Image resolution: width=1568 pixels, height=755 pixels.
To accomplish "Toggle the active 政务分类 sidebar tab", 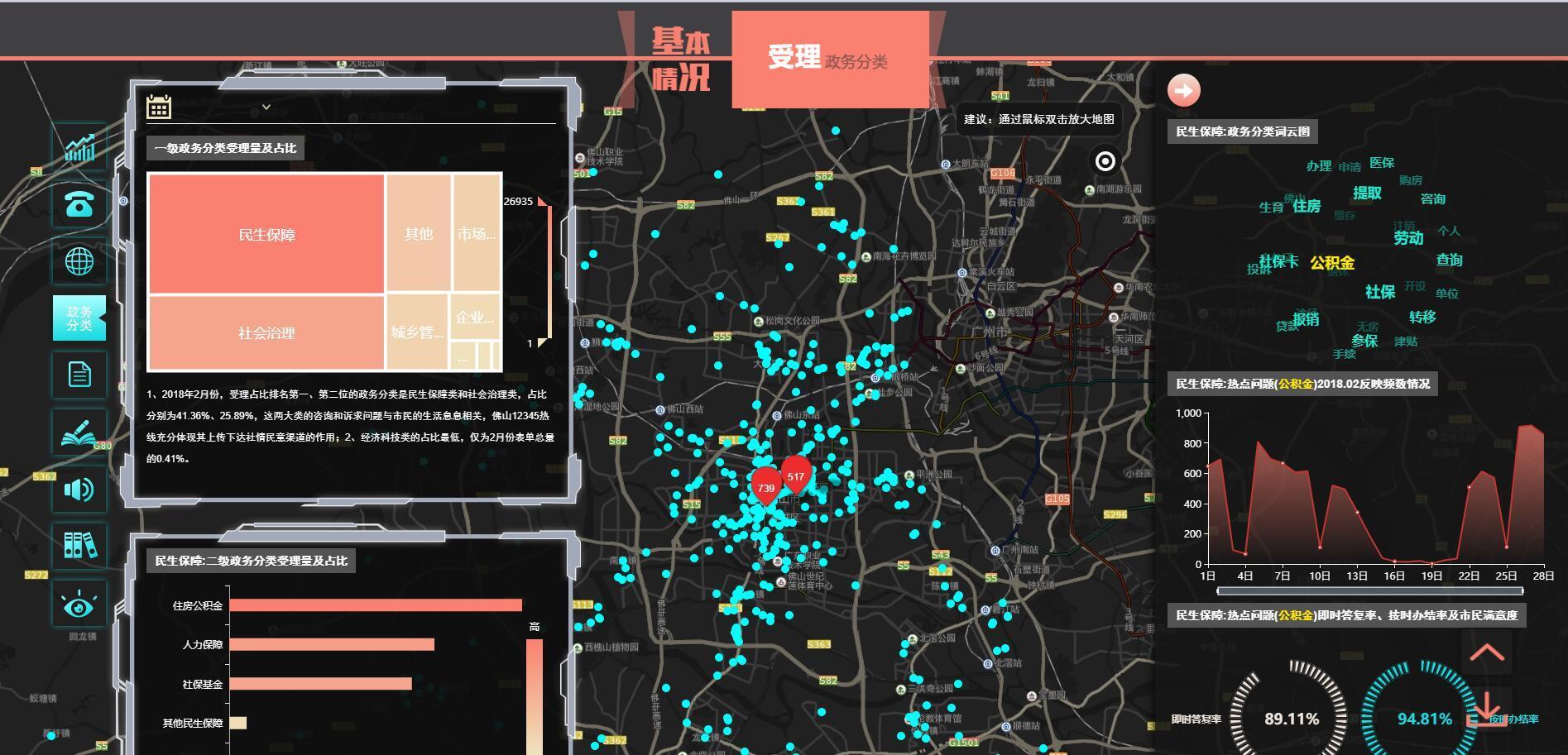I will (80, 318).
